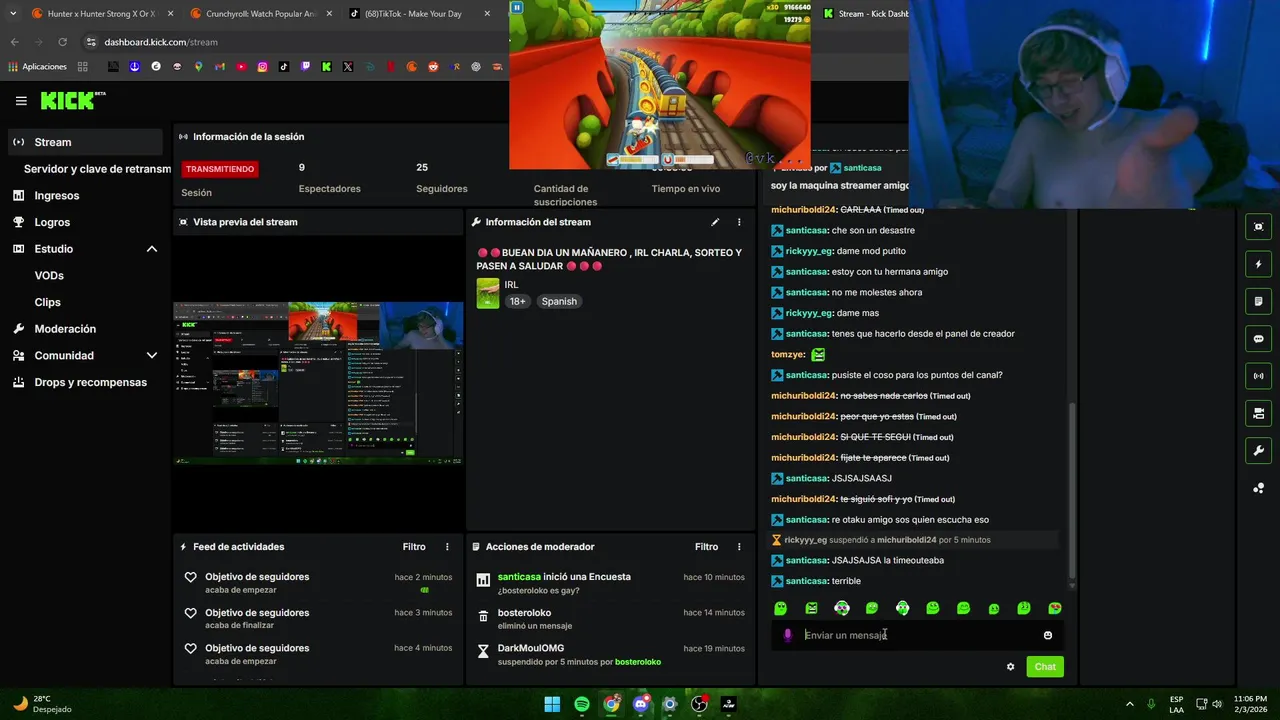Send the message with the Chat button
Image resolution: width=1280 pixels, height=720 pixels.
point(1044,667)
